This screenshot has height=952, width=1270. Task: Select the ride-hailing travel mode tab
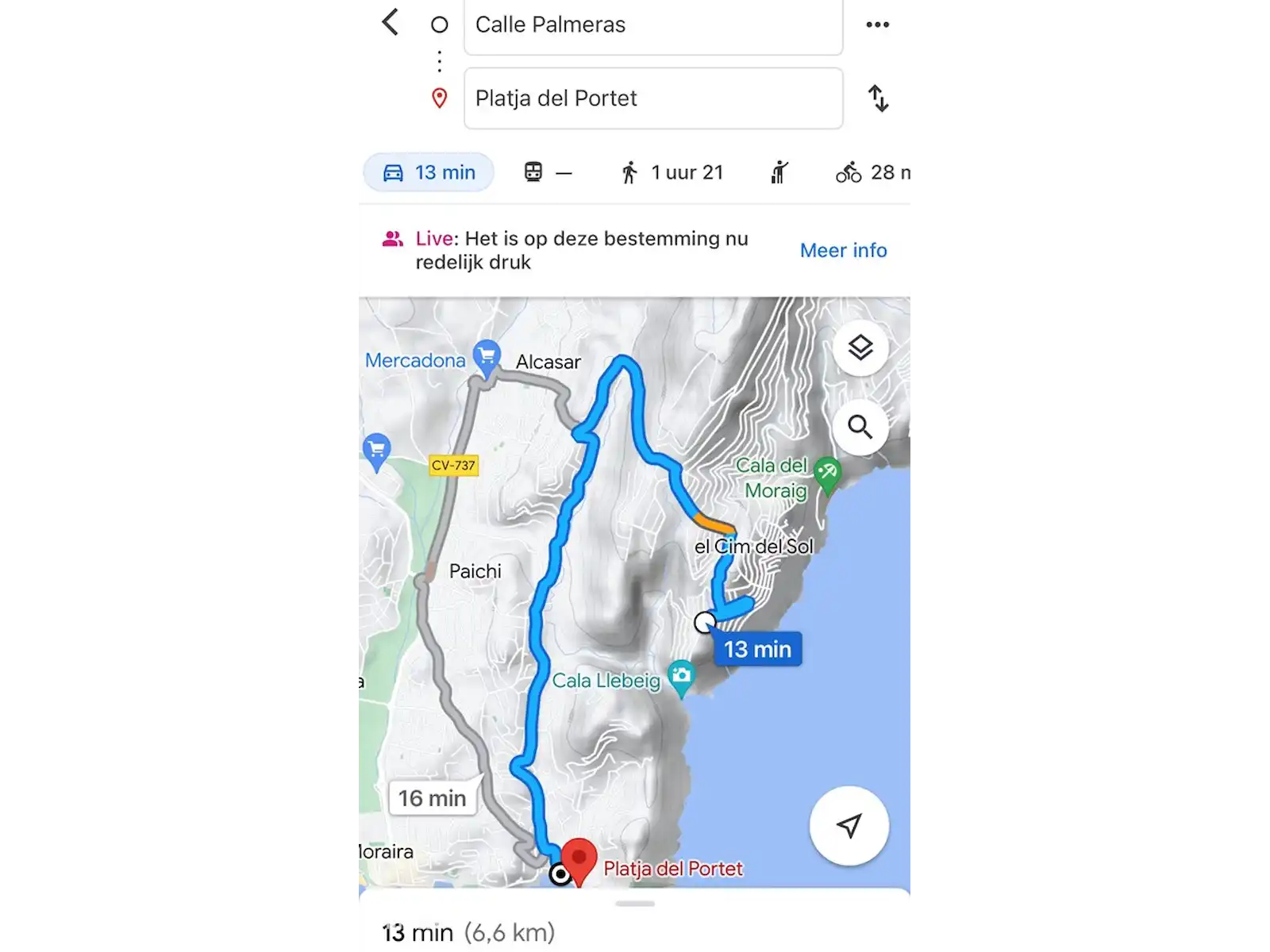[779, 172]
